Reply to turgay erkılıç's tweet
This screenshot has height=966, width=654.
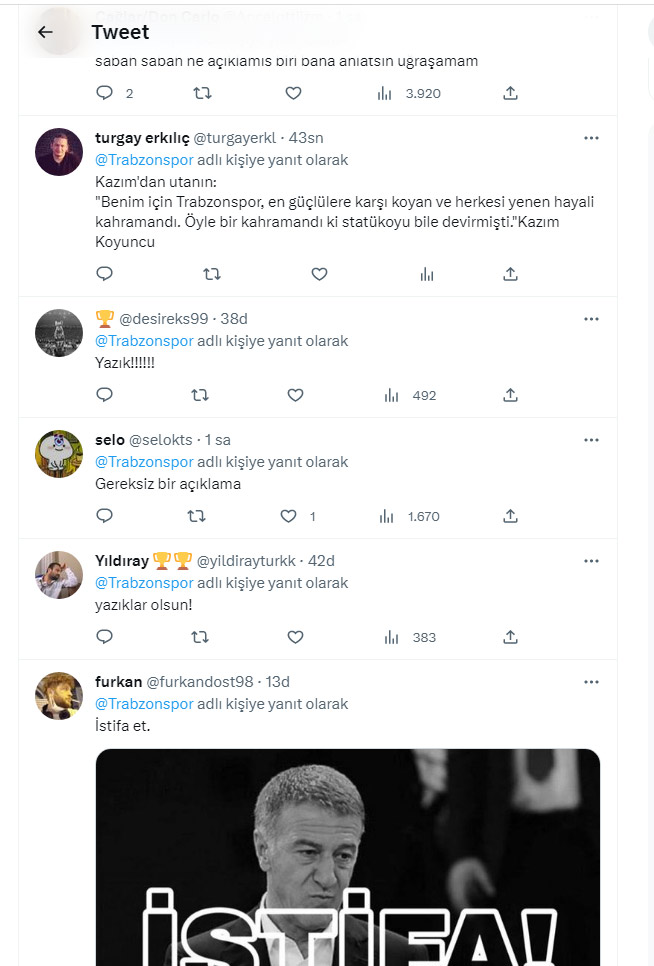click(105, 274)
